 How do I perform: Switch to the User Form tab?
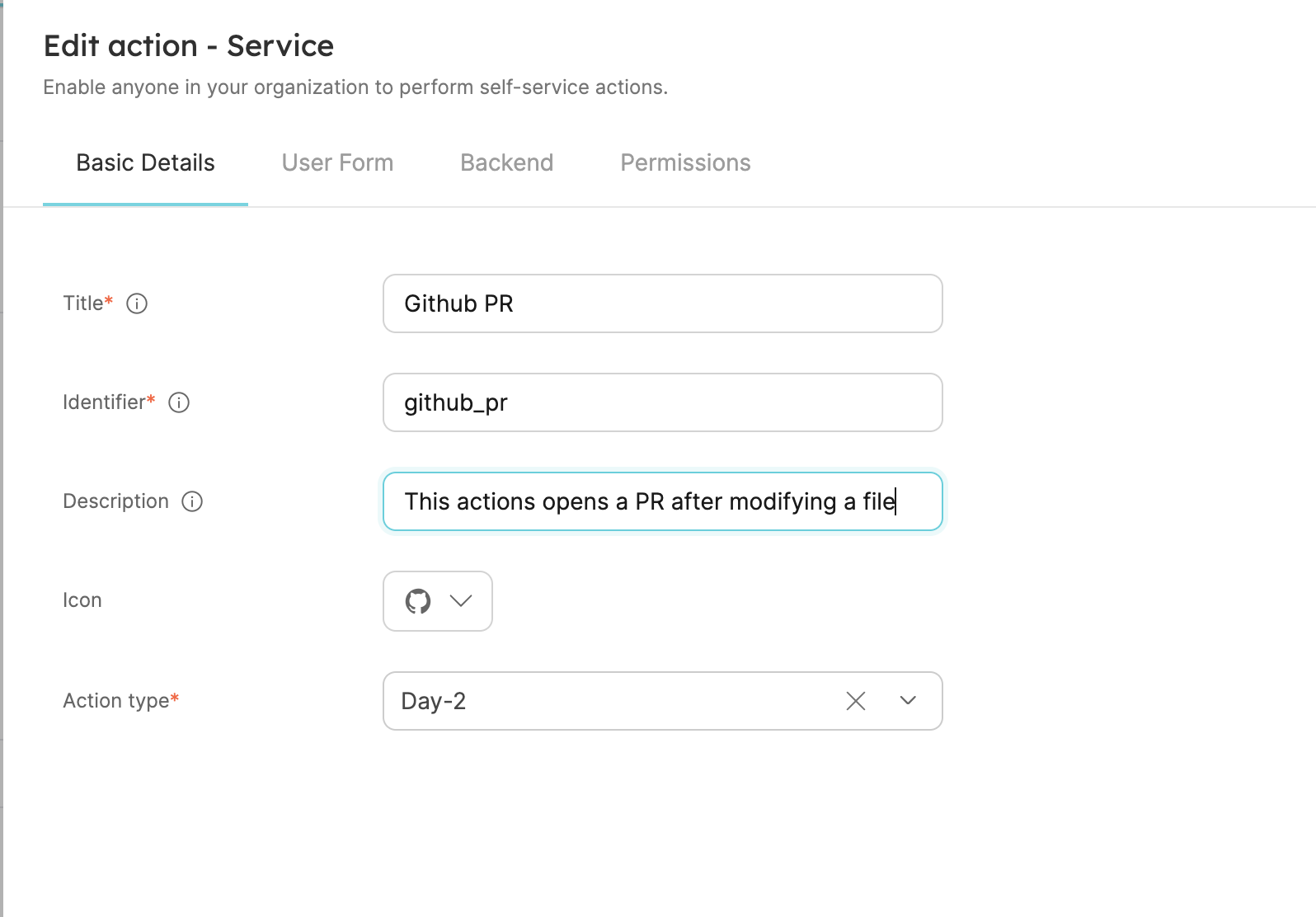[x=337, y=163]
